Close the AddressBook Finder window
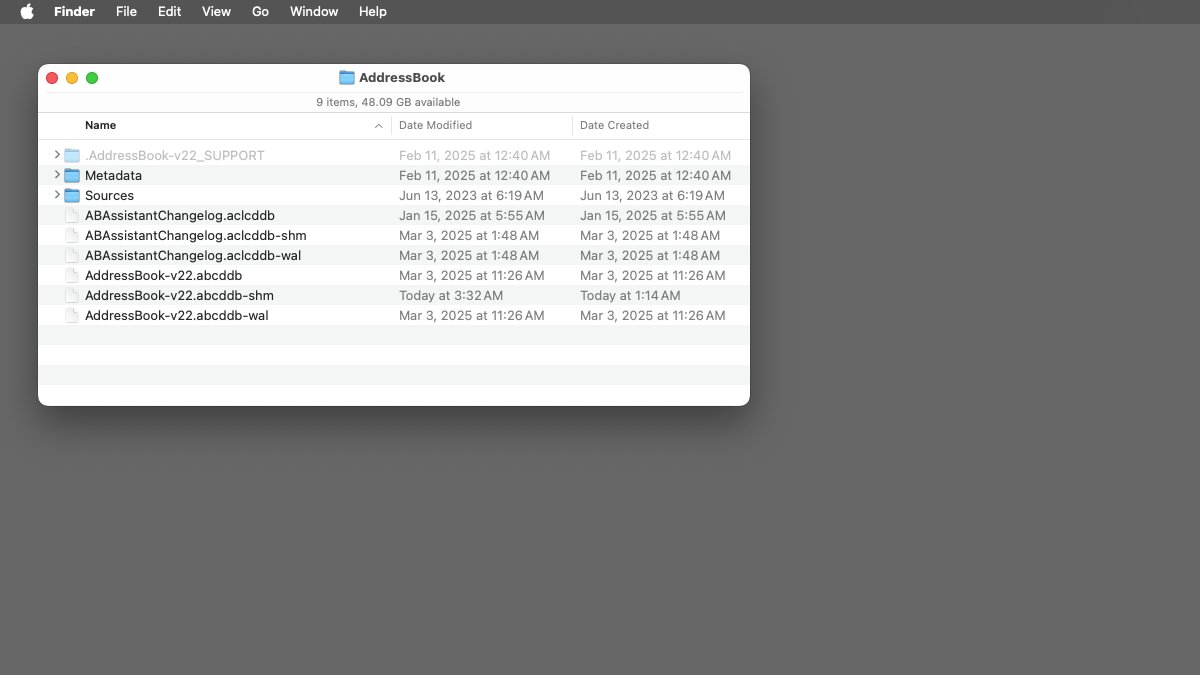1200x675 pixels. (x=52, y=78)
